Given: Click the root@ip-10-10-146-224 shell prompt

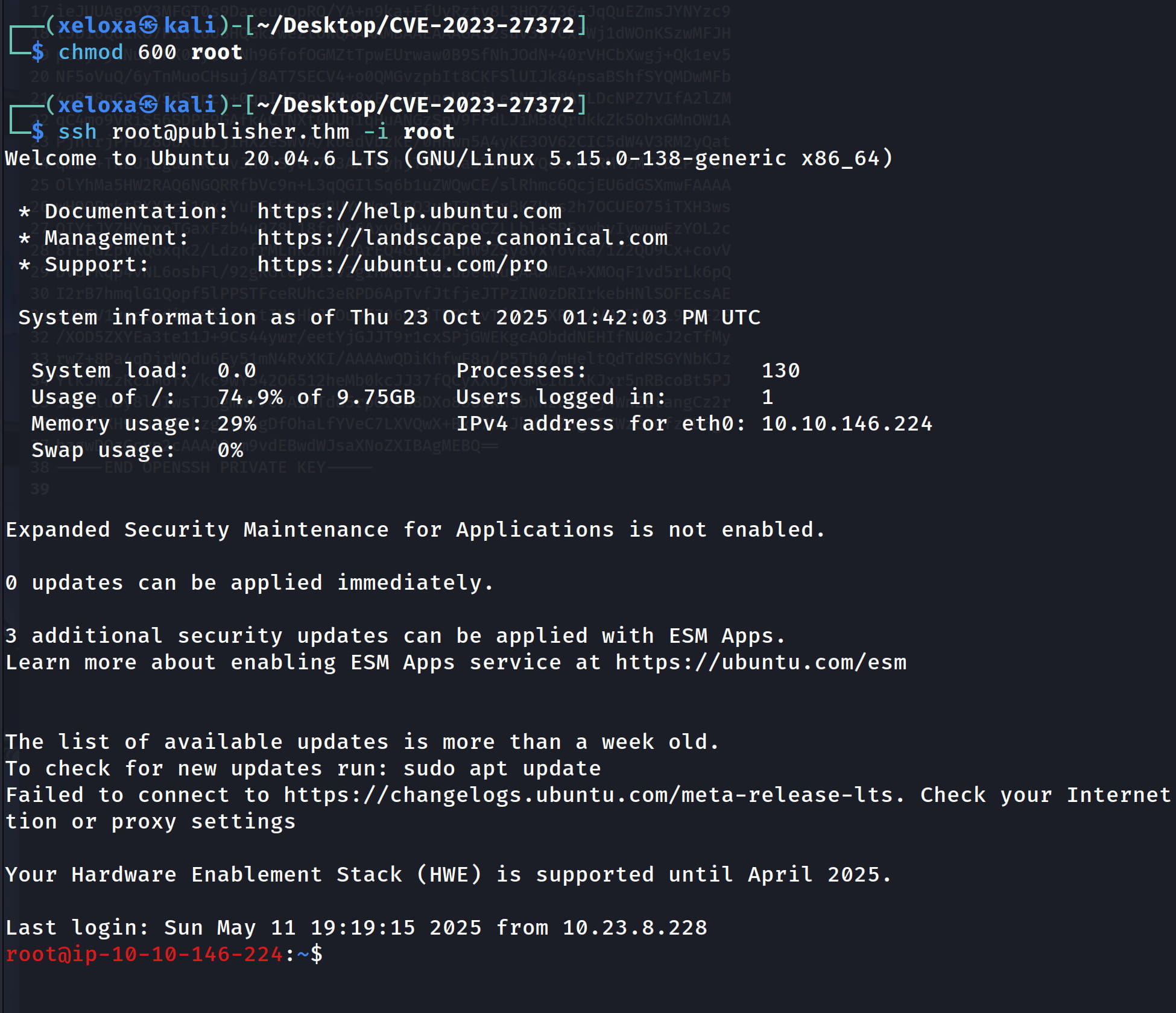Looking at the screenshot, I should point(144,954).
